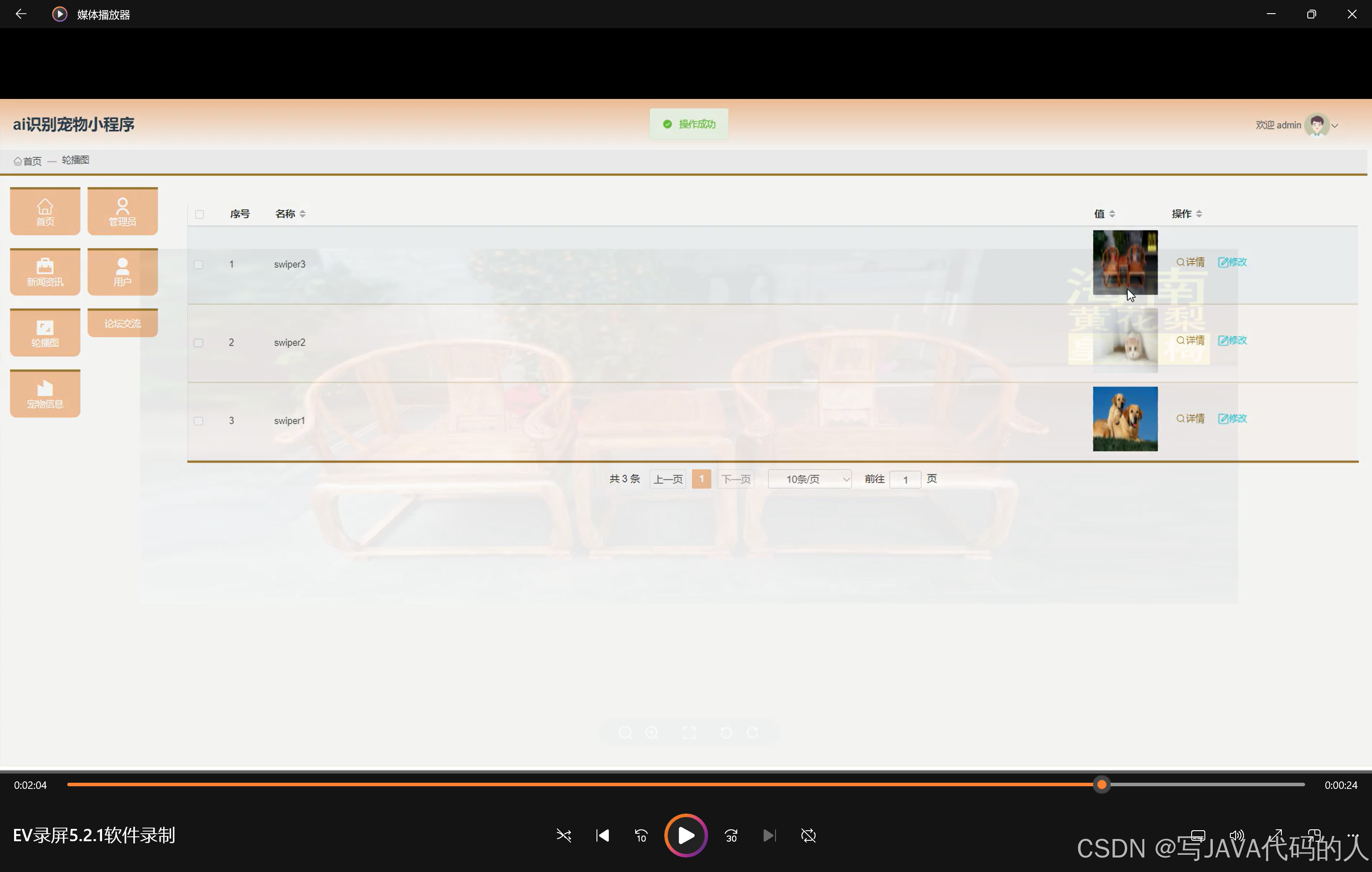Image resolution: width=1372 pixels, height=872 pixels.
Task: Open the volume control
Action: point(1237,836)
